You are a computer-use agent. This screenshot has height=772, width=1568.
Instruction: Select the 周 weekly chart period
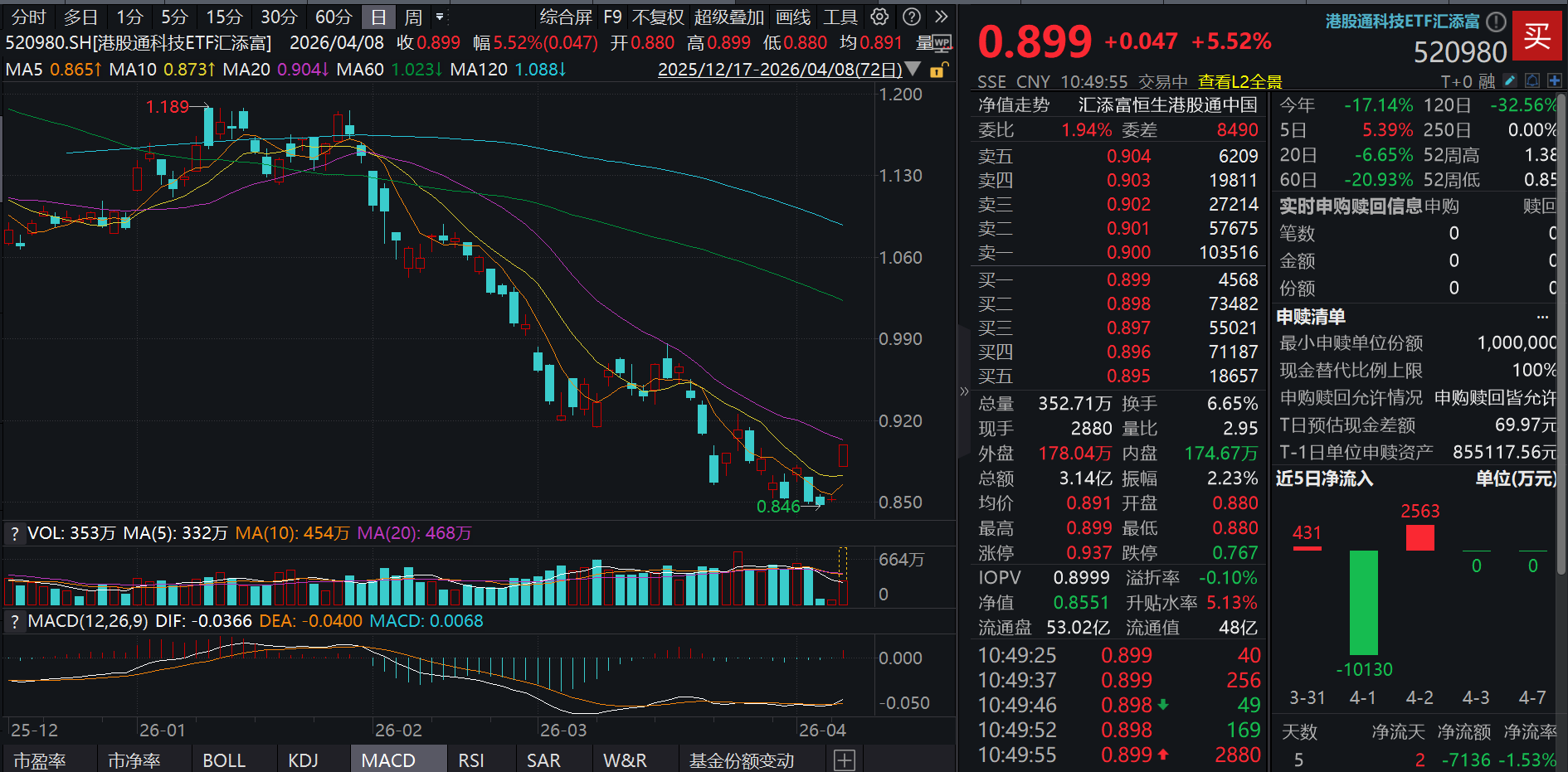(x=413, y=17)
